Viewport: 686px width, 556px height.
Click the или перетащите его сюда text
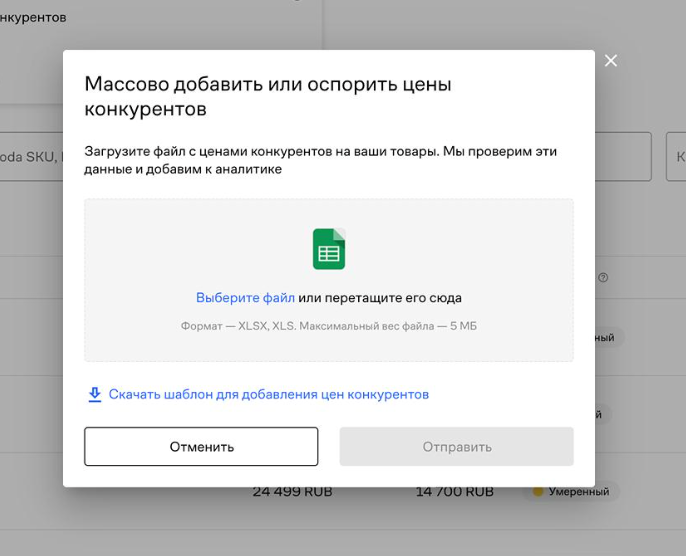pyautogui.click(x=380, y=298)
